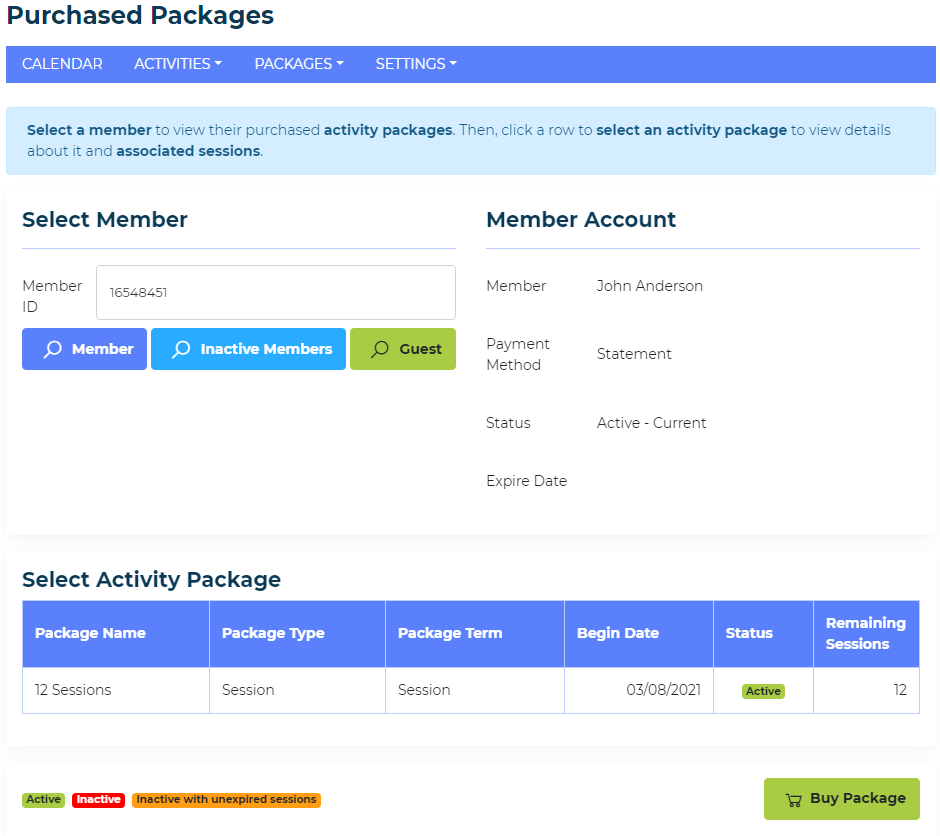Click the Active legend badge
Viewport: 940px width, 836px height.
[x=43, y=799]
